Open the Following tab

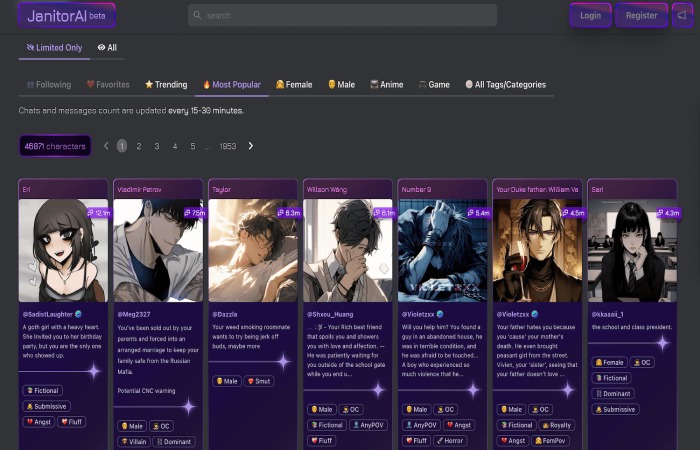pos(49,84)
